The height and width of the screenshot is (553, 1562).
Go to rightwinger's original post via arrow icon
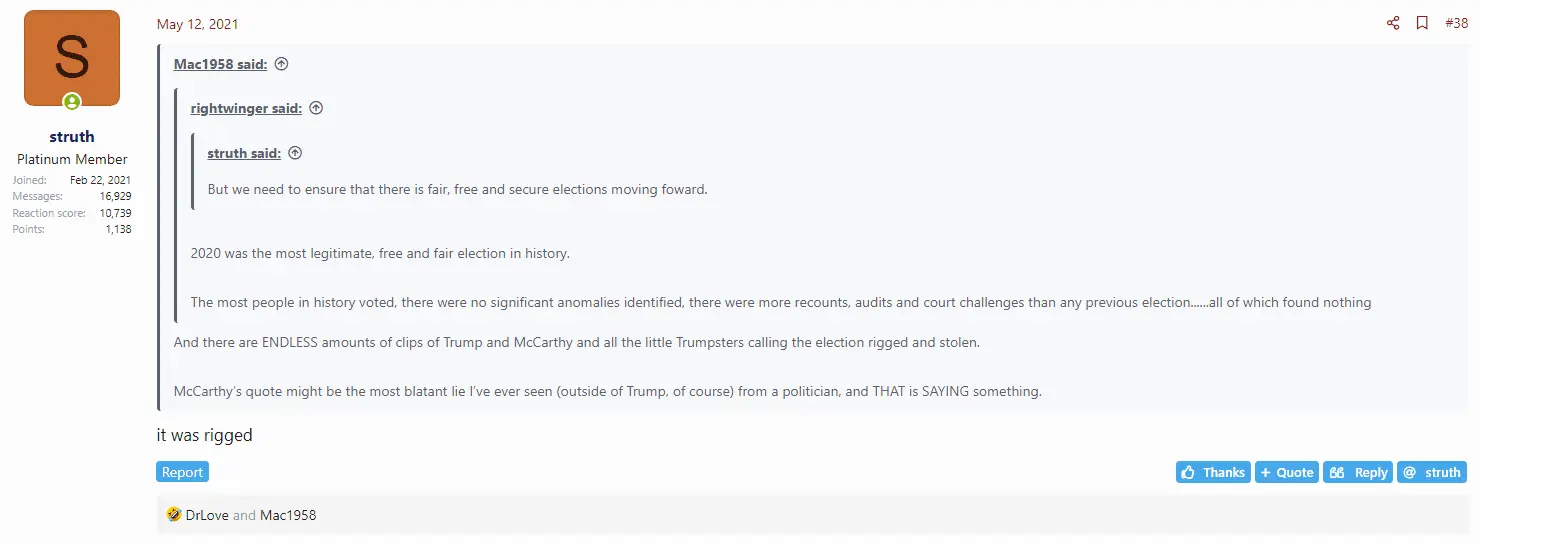pos(316,108)
